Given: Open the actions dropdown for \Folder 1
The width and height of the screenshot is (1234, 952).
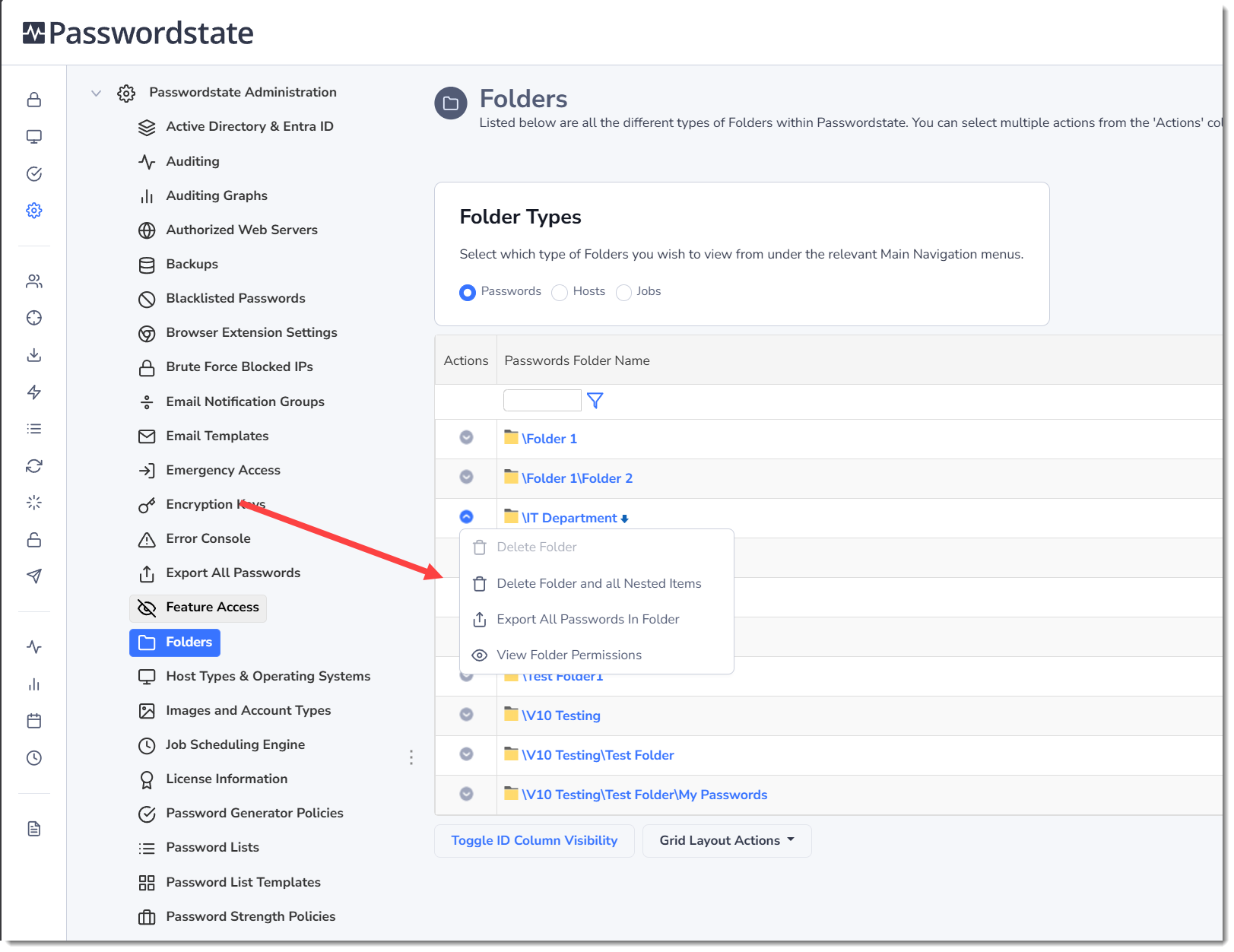Looking at the screenshot, I should (467, 437).
